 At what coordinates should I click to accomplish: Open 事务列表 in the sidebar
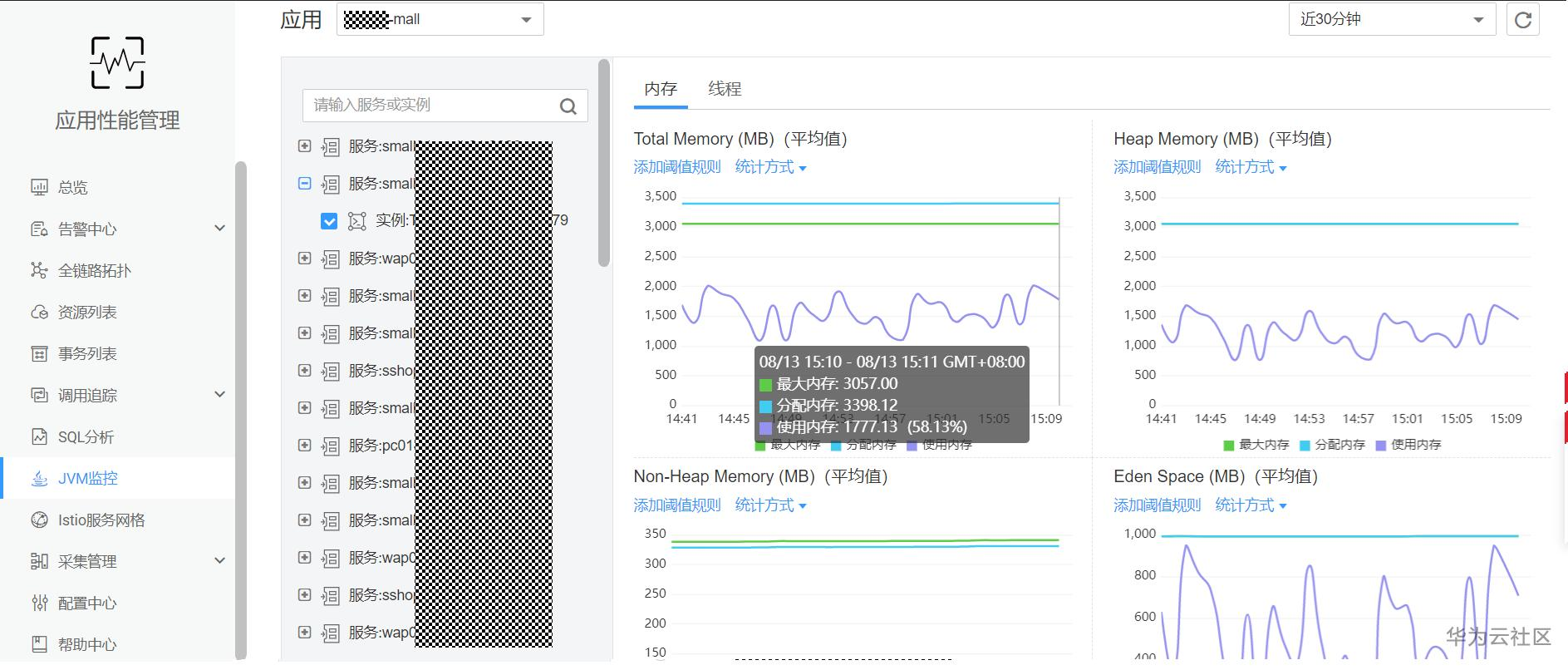87,353
